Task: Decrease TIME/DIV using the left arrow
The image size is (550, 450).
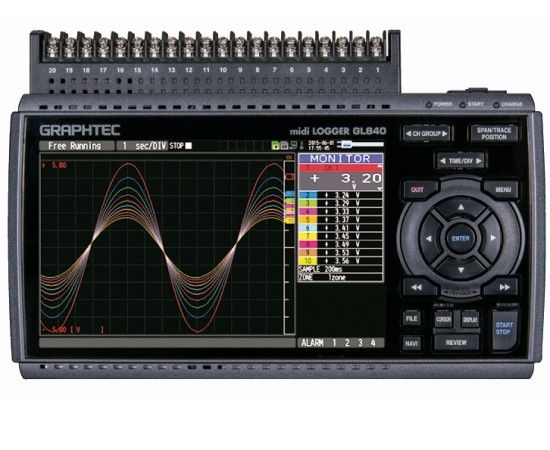Action: point(443,161)
